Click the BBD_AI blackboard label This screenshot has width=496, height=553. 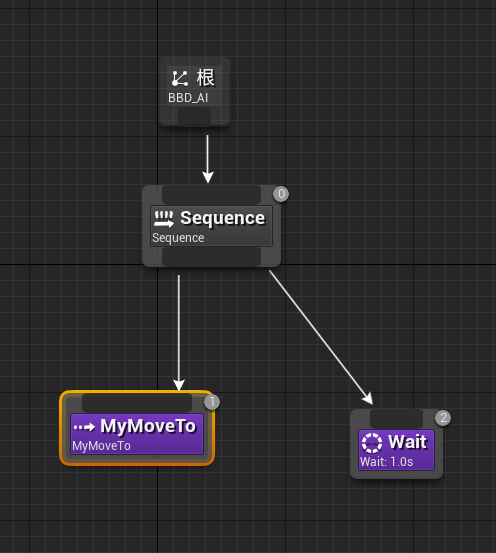pyautogui.click(x=188, y=98)
